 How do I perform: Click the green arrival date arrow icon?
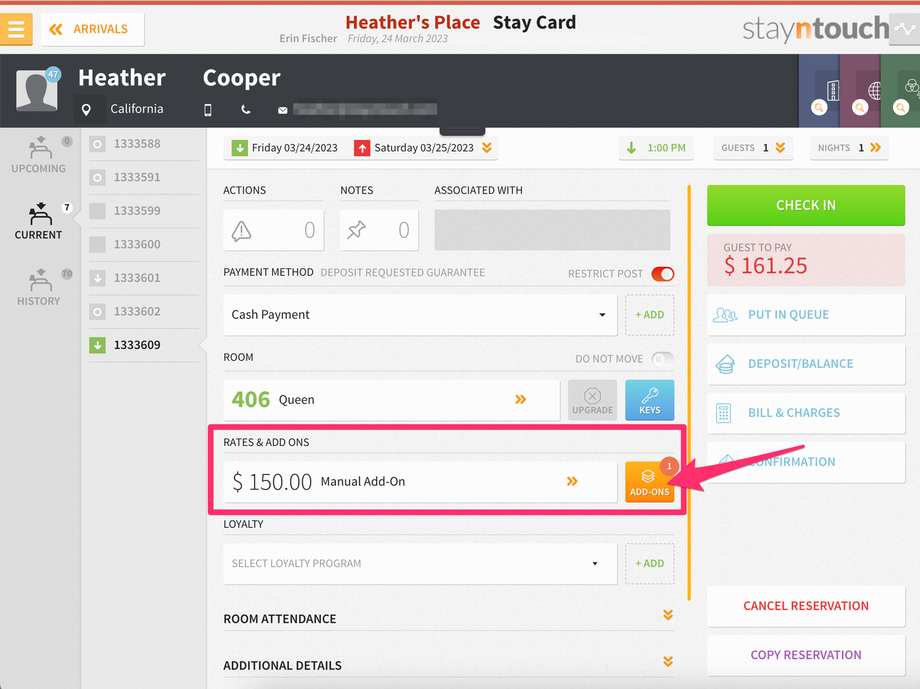coord(239,148)
